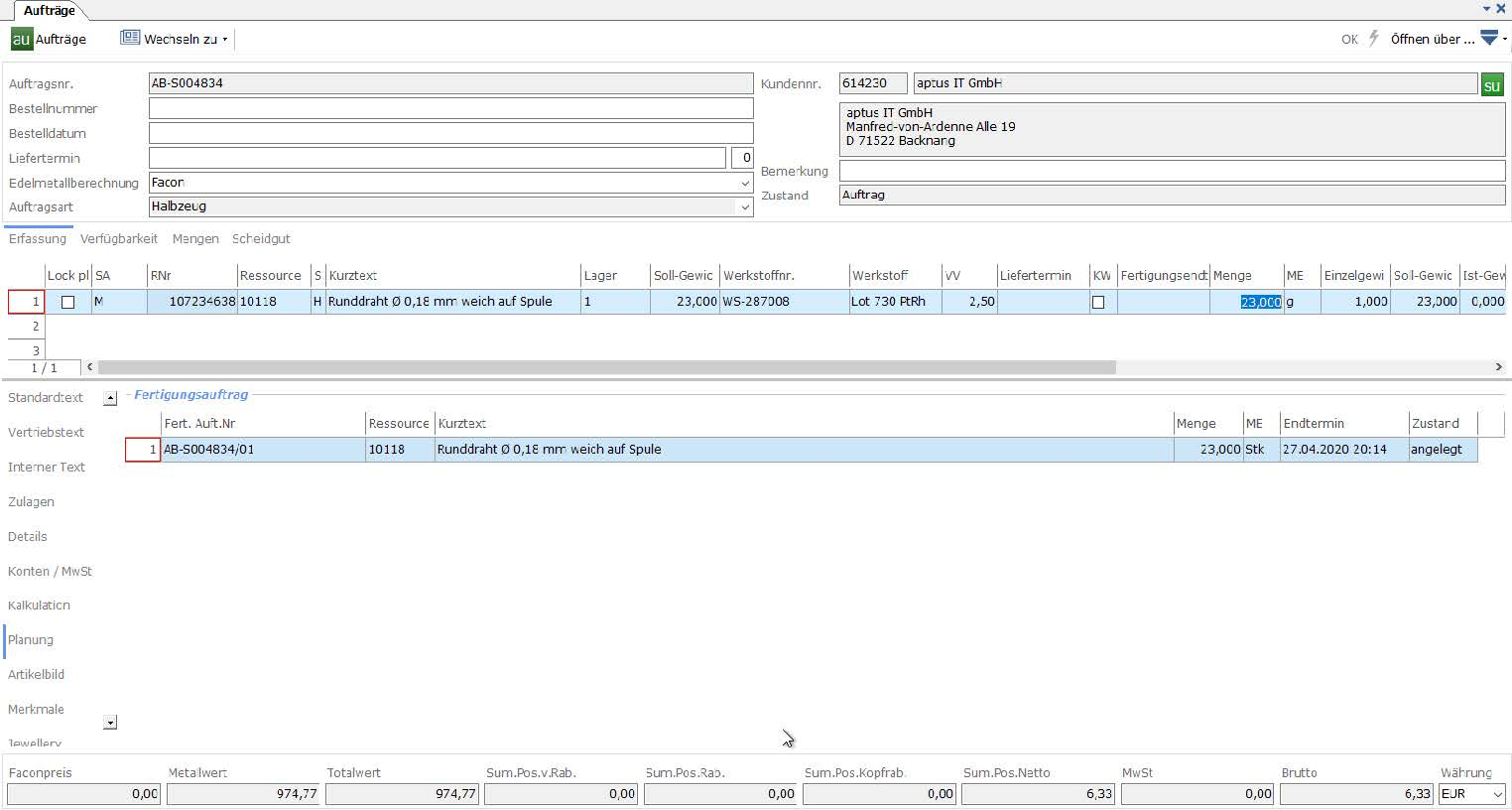Viewport: 1512px width, 810px height.
Task: Select the highlighted Menge cell 23,000
Action: pos(1246,302)
